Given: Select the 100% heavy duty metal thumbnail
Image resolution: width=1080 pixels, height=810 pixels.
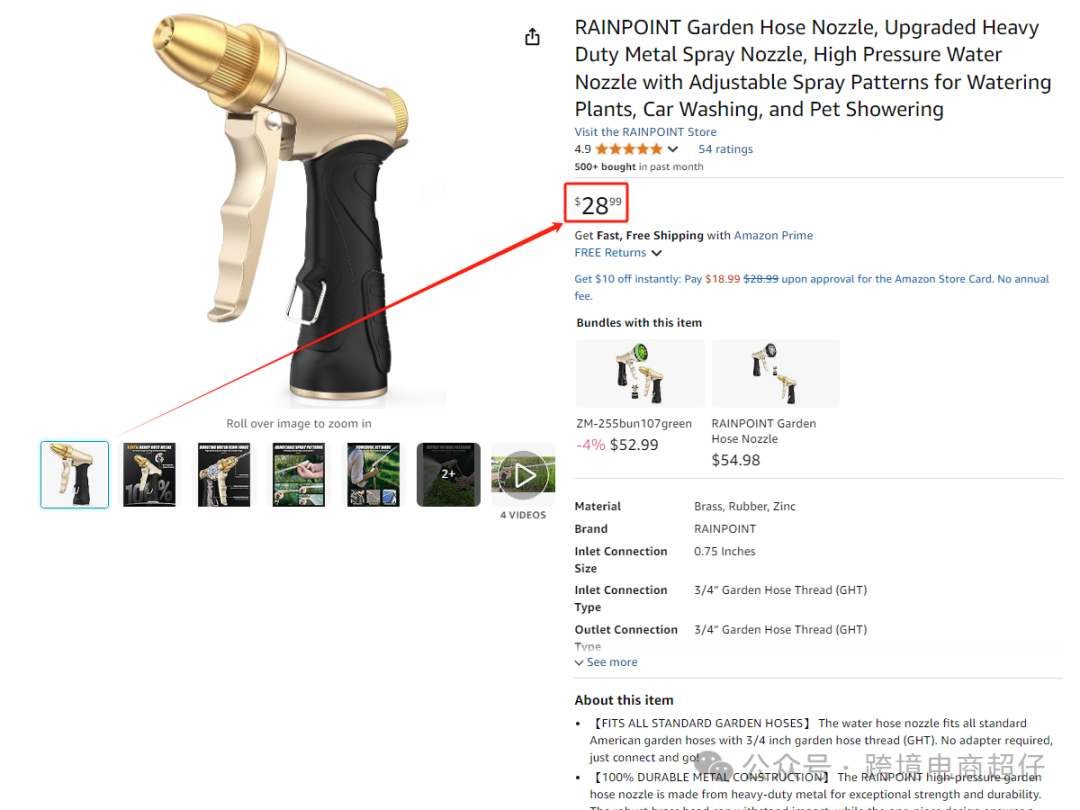Looking at the screenshot, I should (x=149, y=475).
